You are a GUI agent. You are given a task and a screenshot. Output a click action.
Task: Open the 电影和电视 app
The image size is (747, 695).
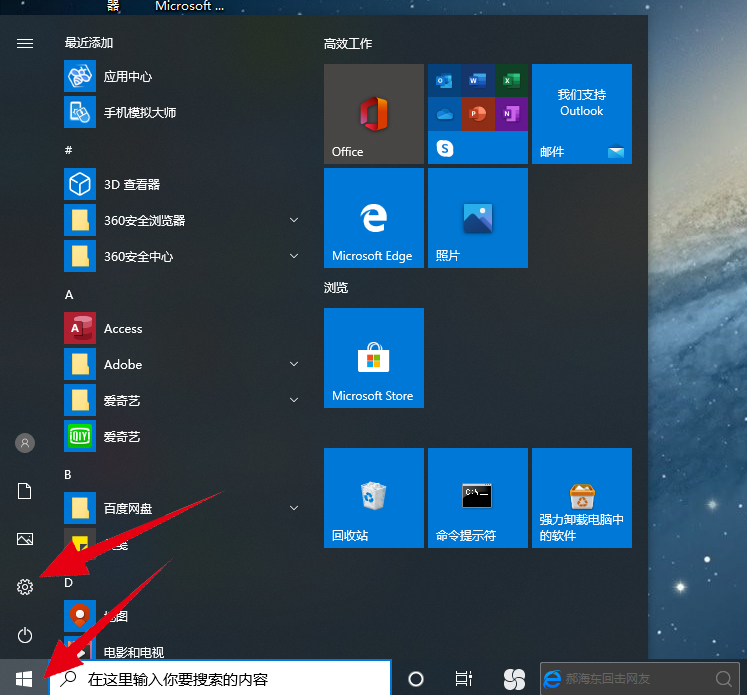pyautogui.click(x=183, y=651)
